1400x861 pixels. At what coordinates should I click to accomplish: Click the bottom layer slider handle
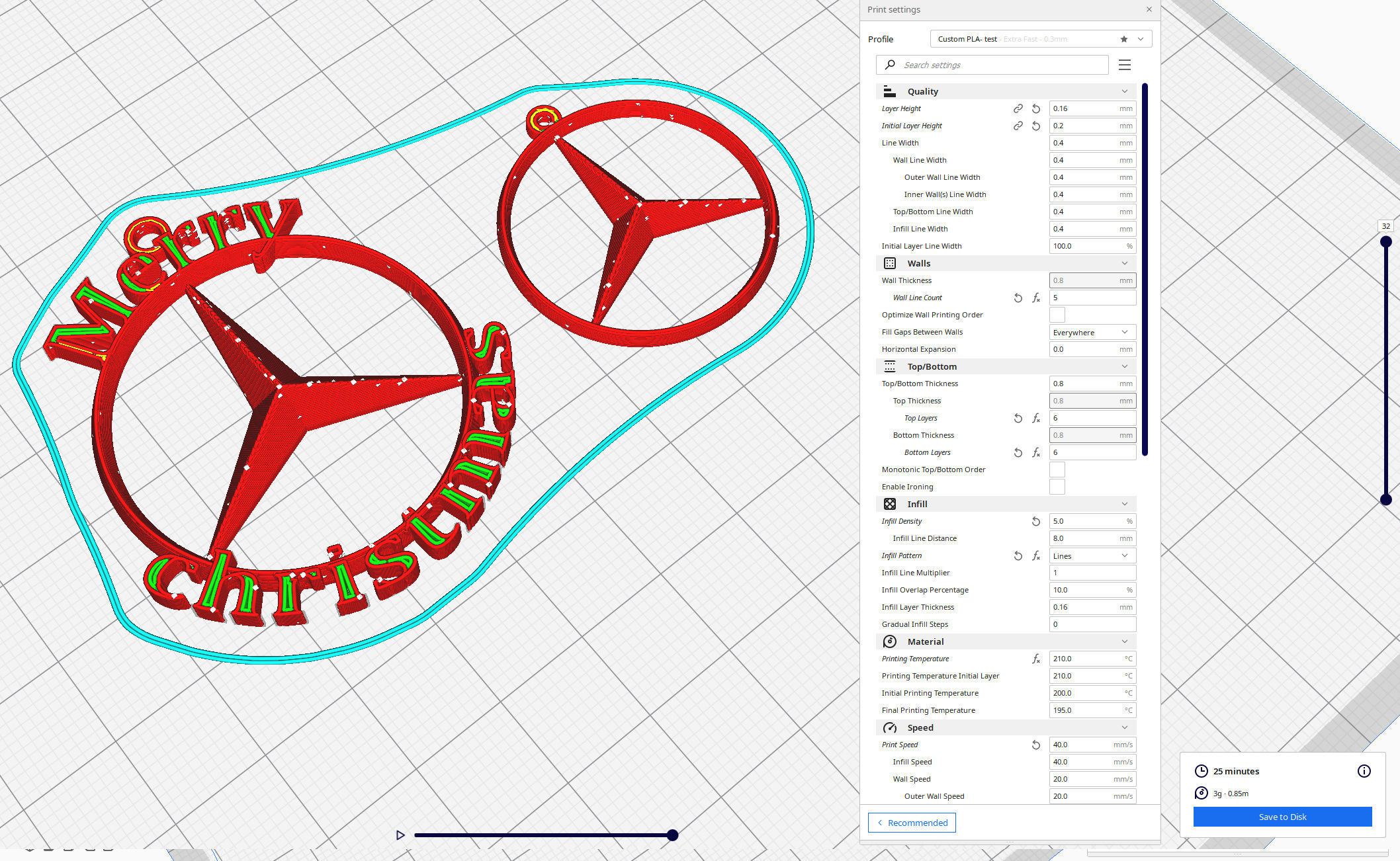click(1385, 500)
